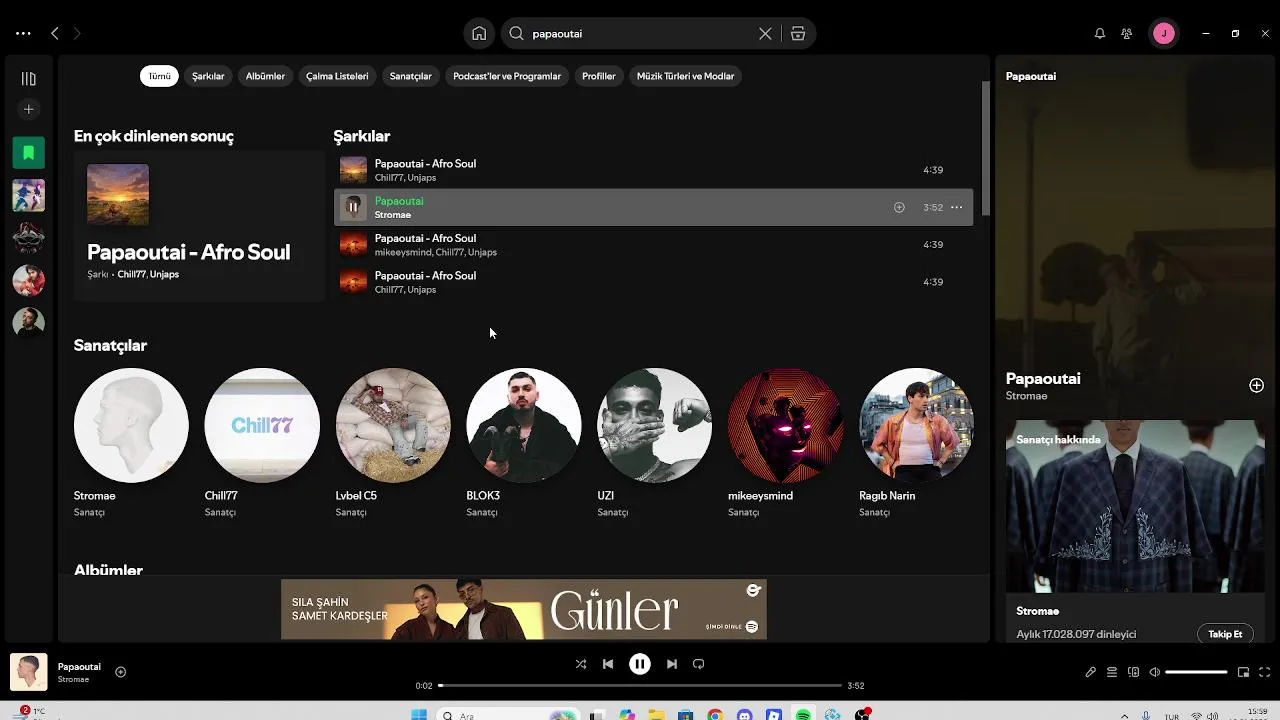Screen dimensions: 1280x720
Task: Open Stromae link under Papaoutai in right panel
Action: click(1027, 396)
